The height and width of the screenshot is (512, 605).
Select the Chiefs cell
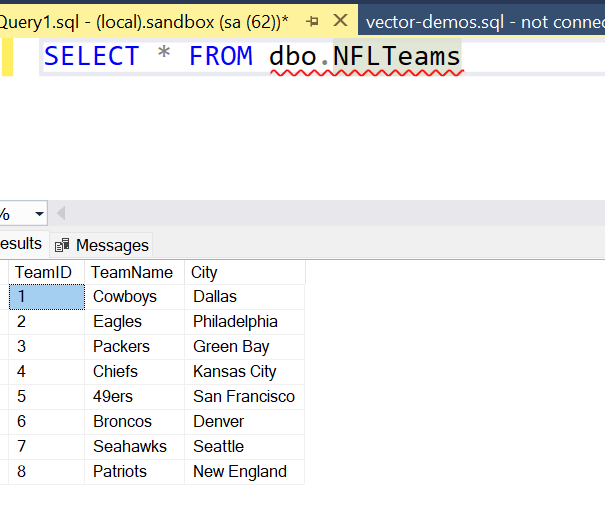(x=135, y=372)
